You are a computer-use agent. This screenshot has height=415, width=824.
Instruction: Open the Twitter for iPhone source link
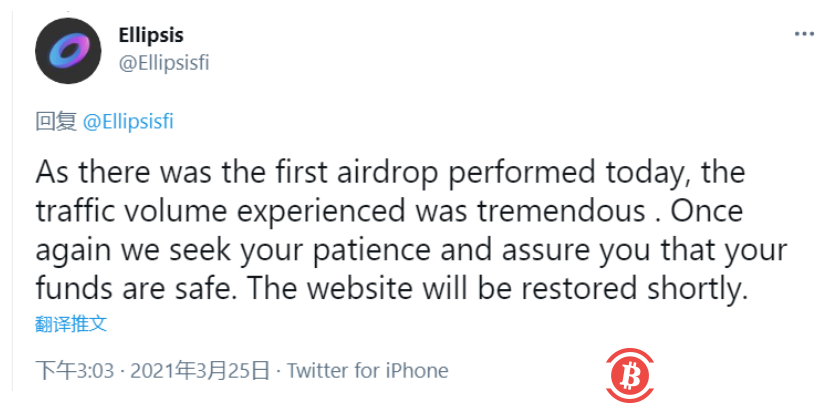(x=367, y=371)
